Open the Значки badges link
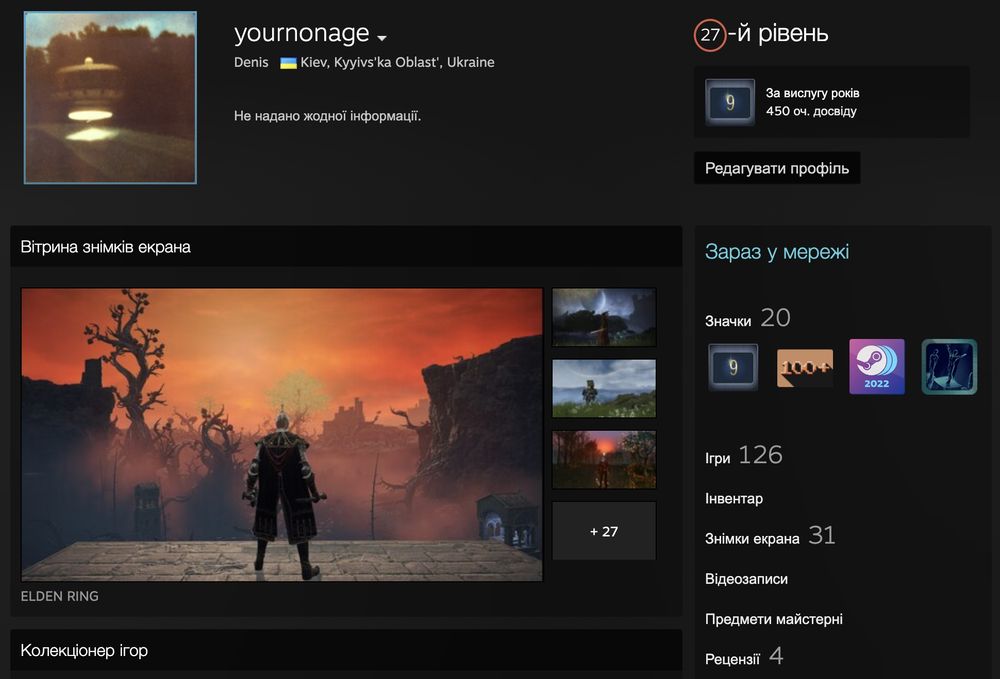This screenshot has height=679, width=1000. (x=728, y=321)
